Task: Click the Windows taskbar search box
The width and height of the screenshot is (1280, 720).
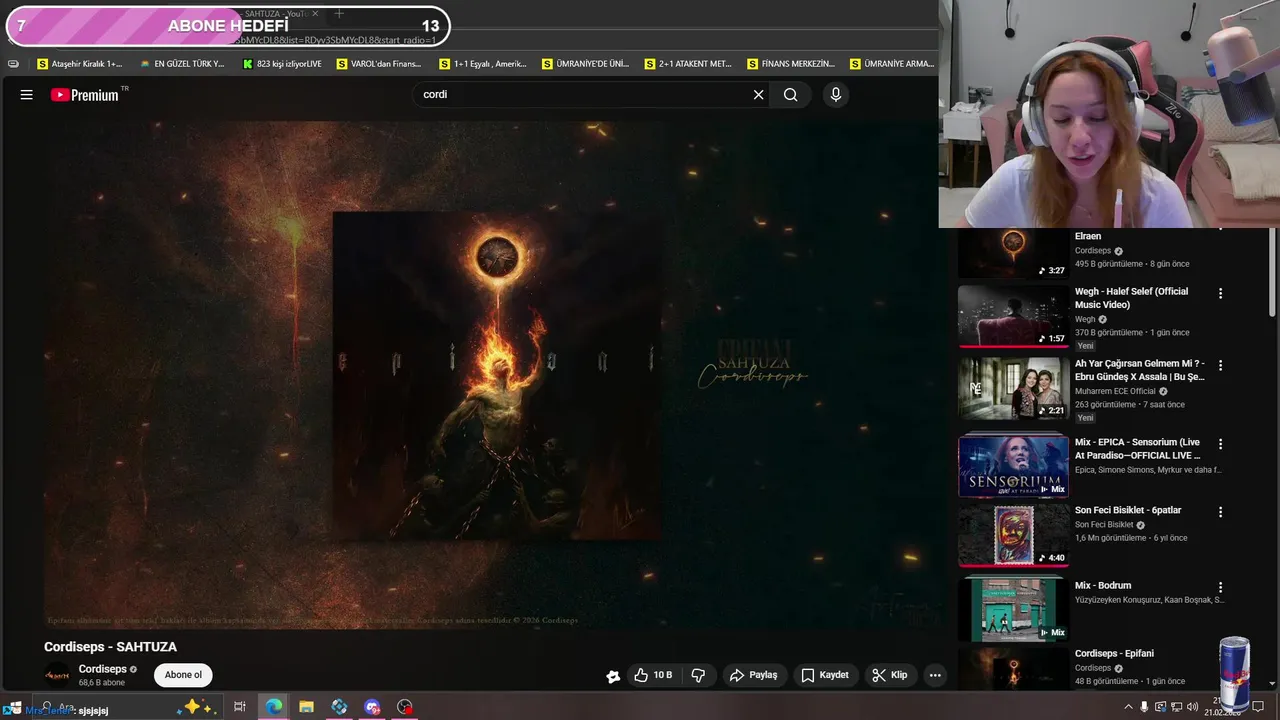Action: [x=128, y=707]
